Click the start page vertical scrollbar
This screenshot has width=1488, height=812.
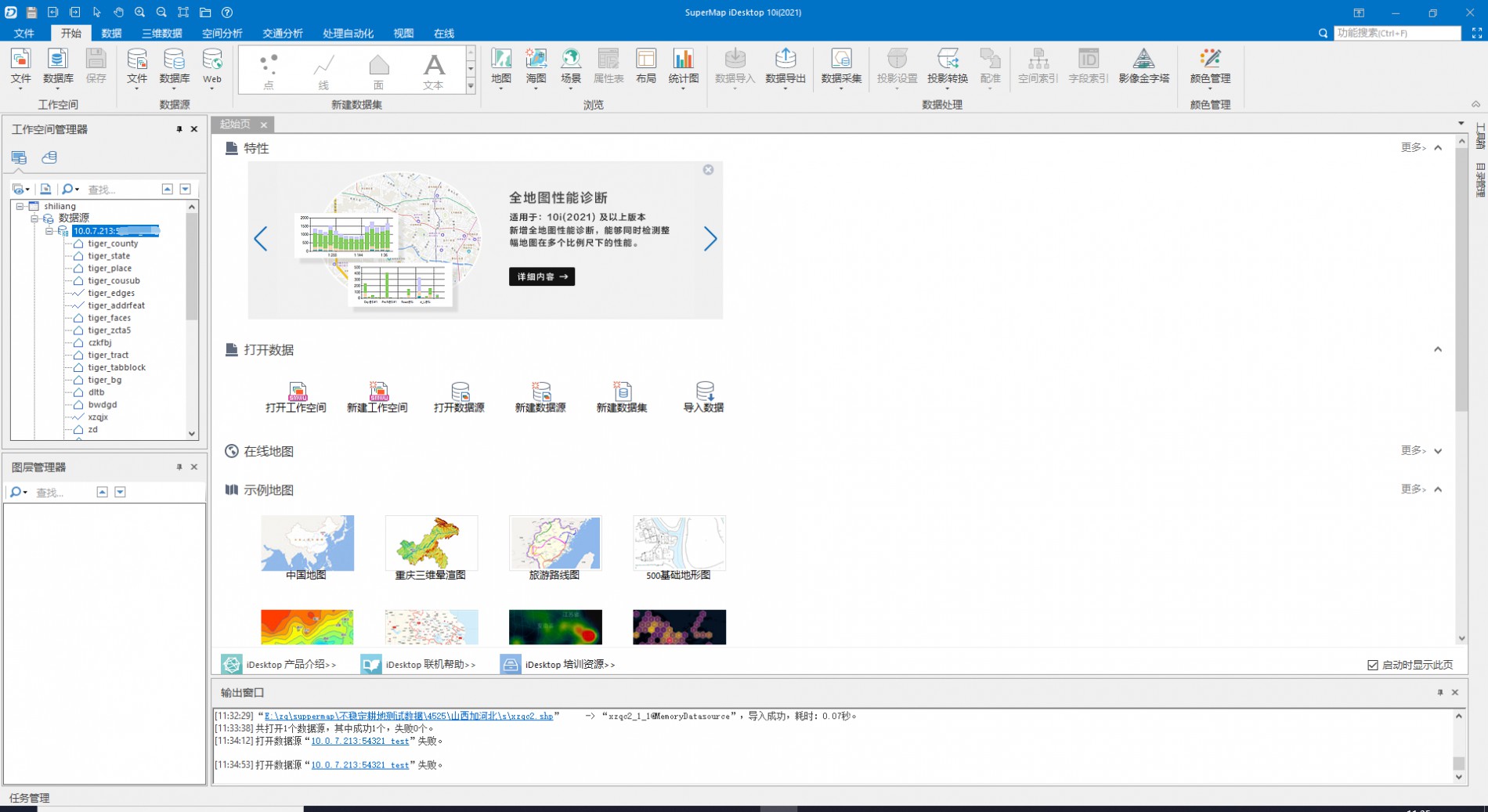point(1461,279)
